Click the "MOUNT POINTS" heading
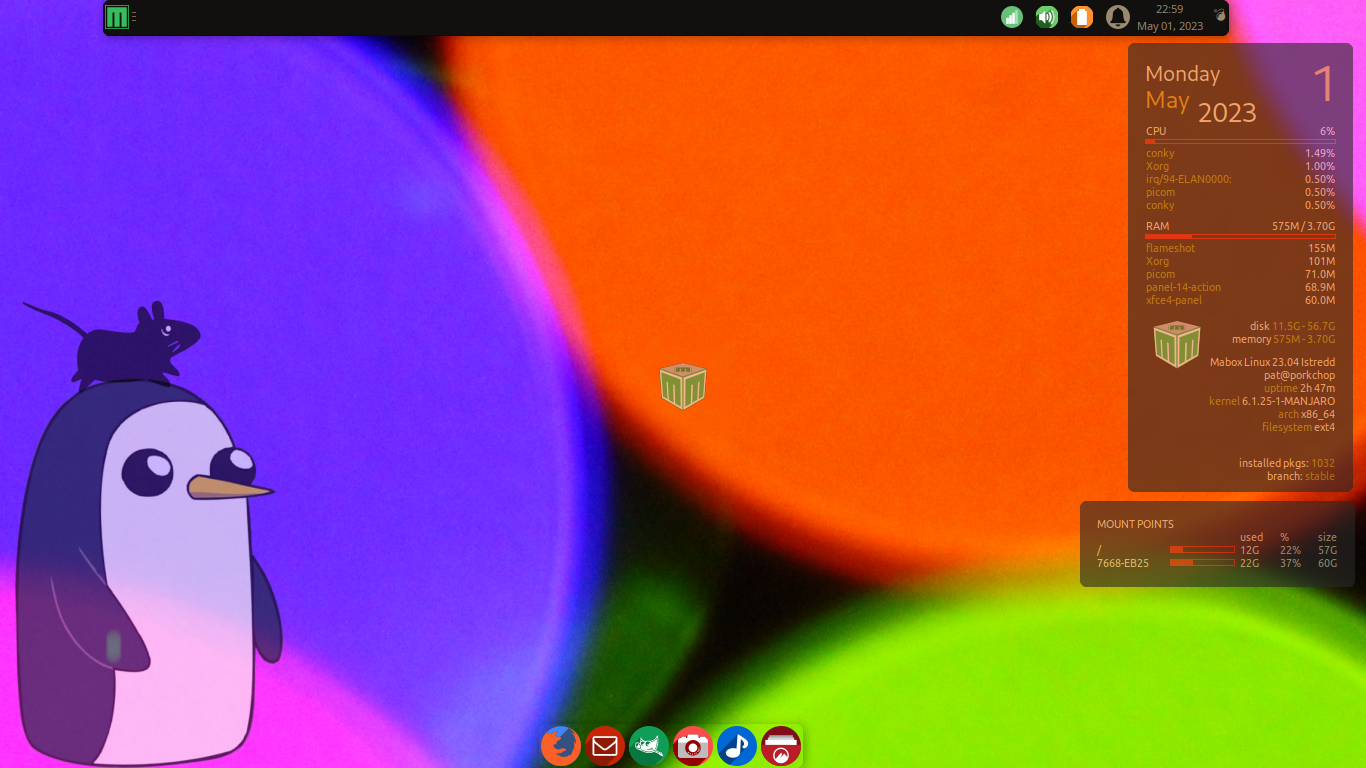Viewport: 1366px width, 768px height. click(1135, 524)
